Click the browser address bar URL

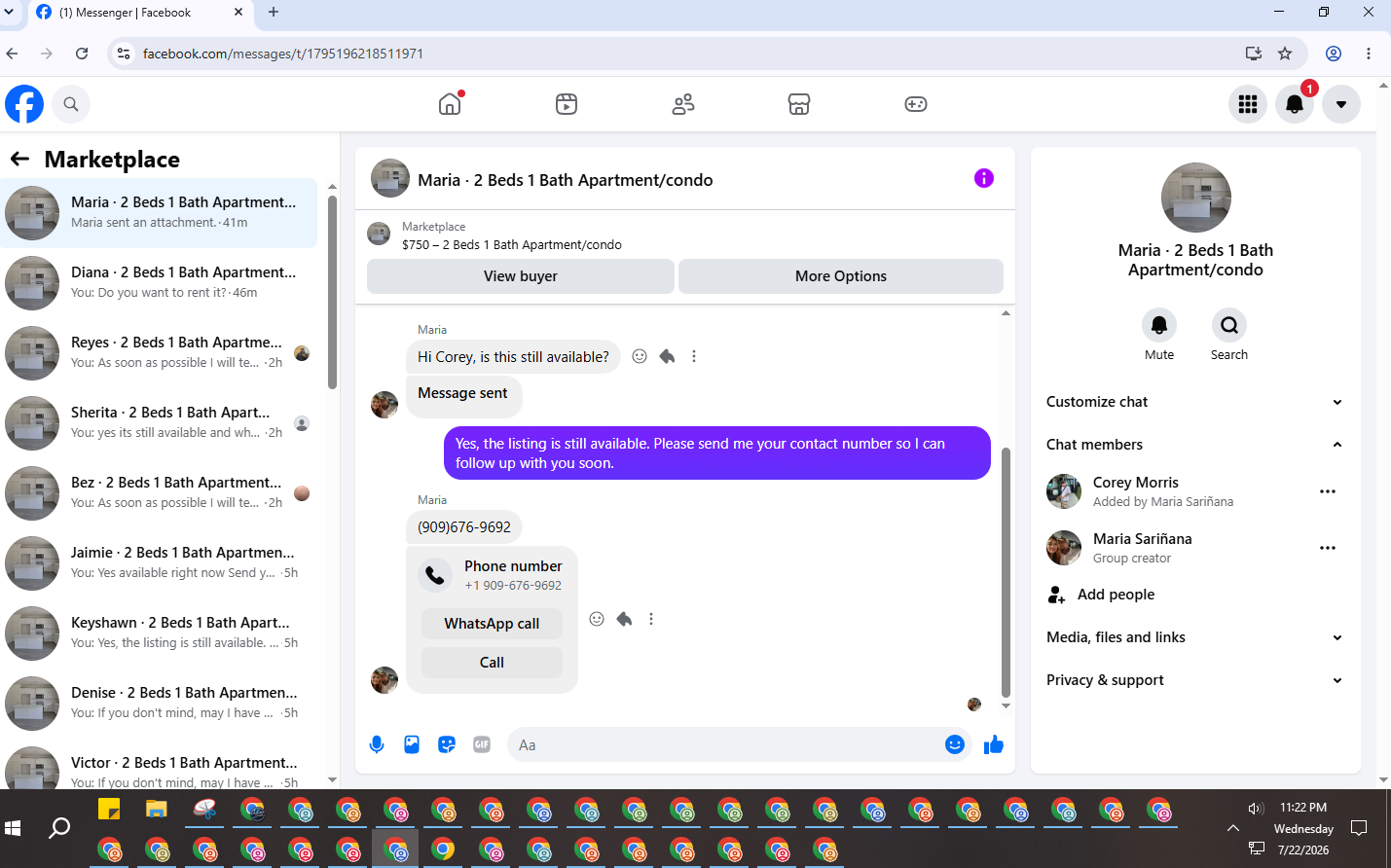(283, 54)
